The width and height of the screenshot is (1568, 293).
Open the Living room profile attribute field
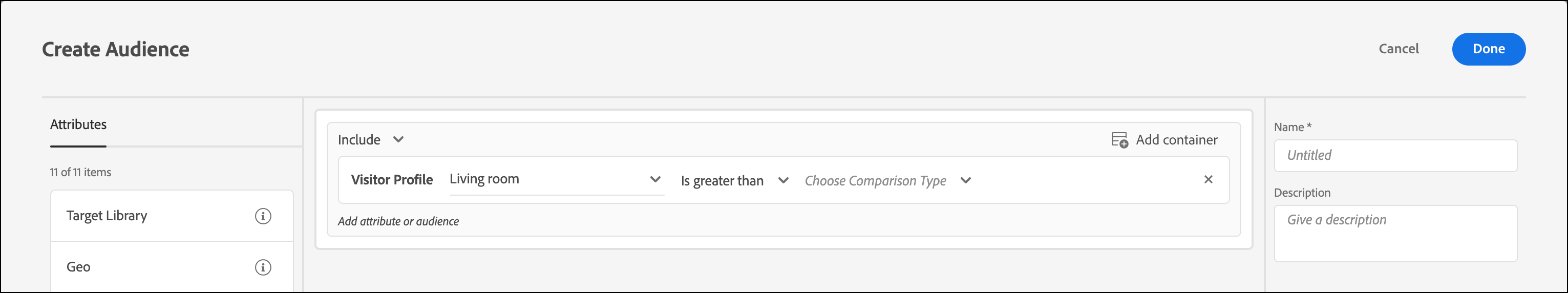pyautogui.click(x=548, y=179)
